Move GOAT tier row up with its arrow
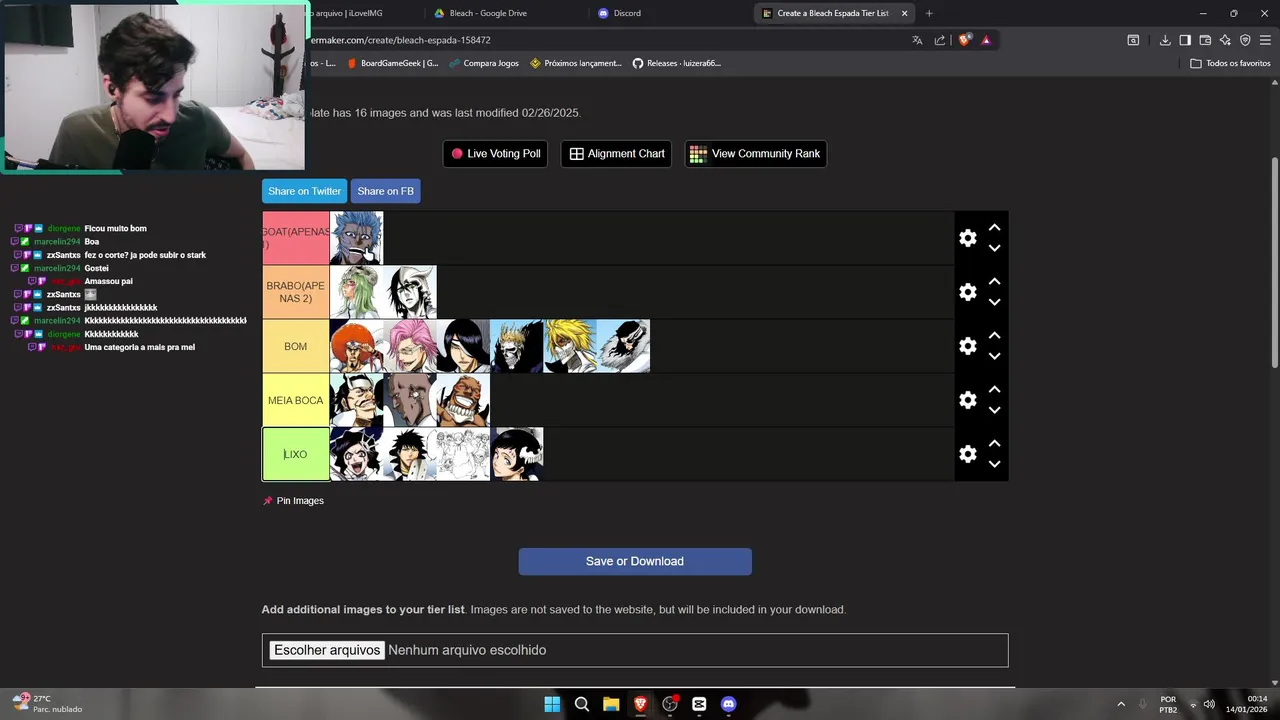The width and height of the screenshot is (1280, 720). (x=994, y=228)
